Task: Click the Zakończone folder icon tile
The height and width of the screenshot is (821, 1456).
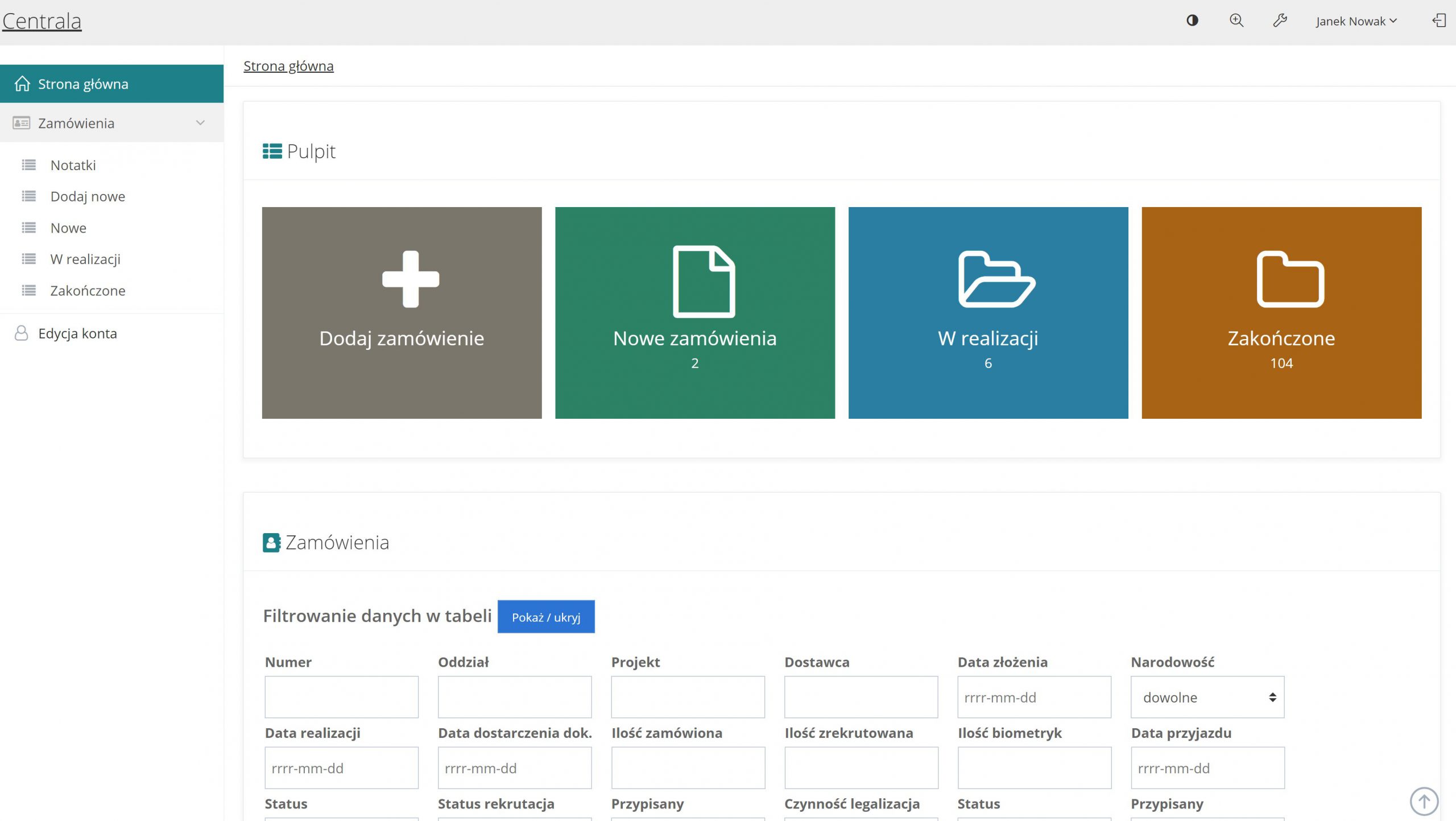Action: click(1290, 279)
